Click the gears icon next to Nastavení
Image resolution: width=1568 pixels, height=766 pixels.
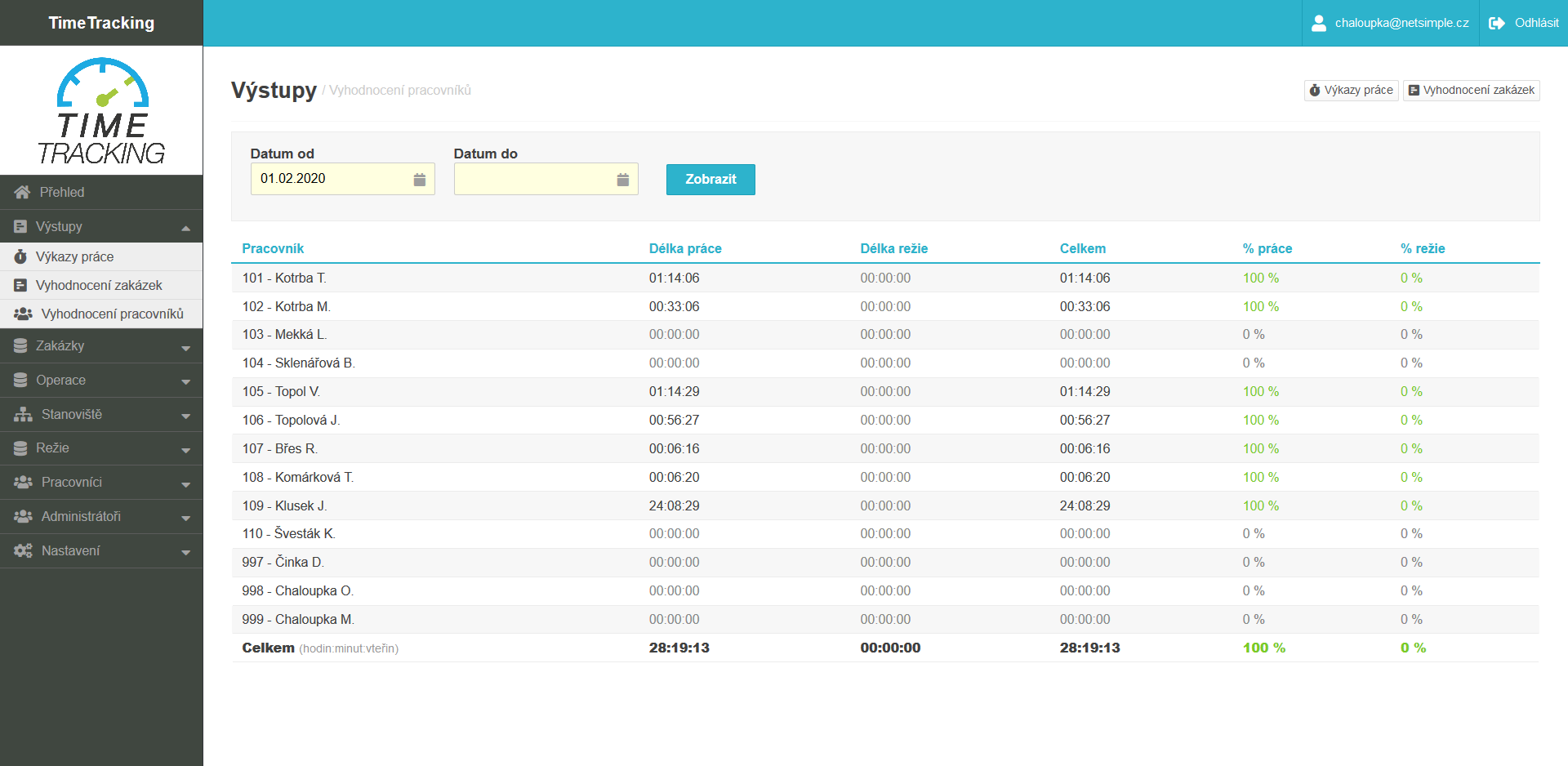pos(23,550)
